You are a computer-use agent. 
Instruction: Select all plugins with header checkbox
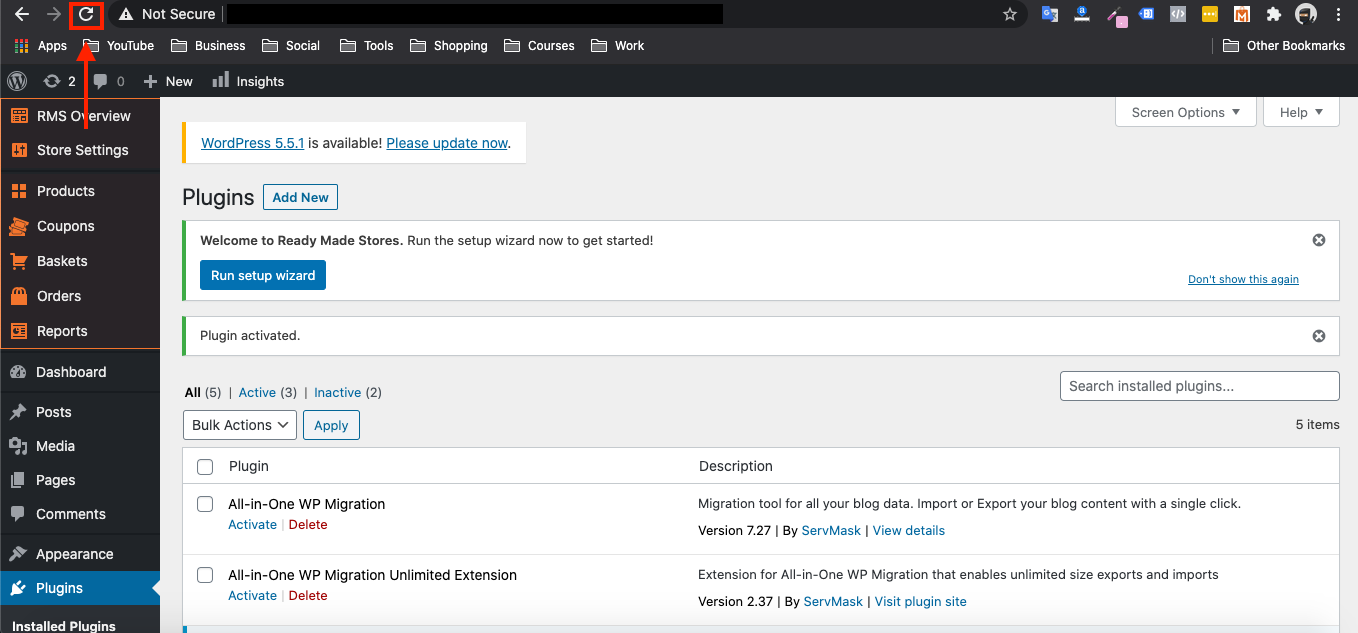205,467
